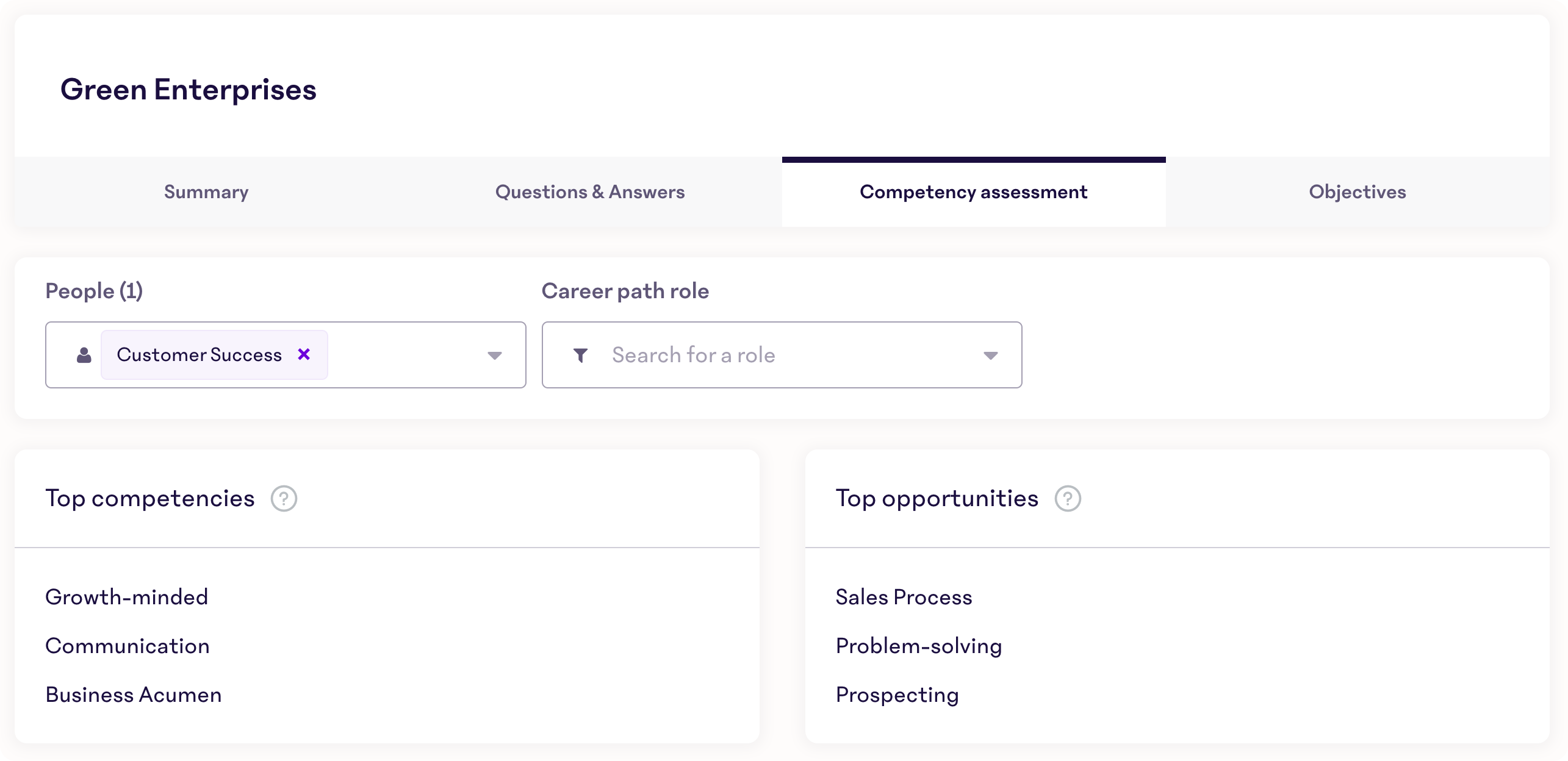This screenshot has width=1568, height=761.
Task: Switch to the Objectives tab
Action: 1357,192
